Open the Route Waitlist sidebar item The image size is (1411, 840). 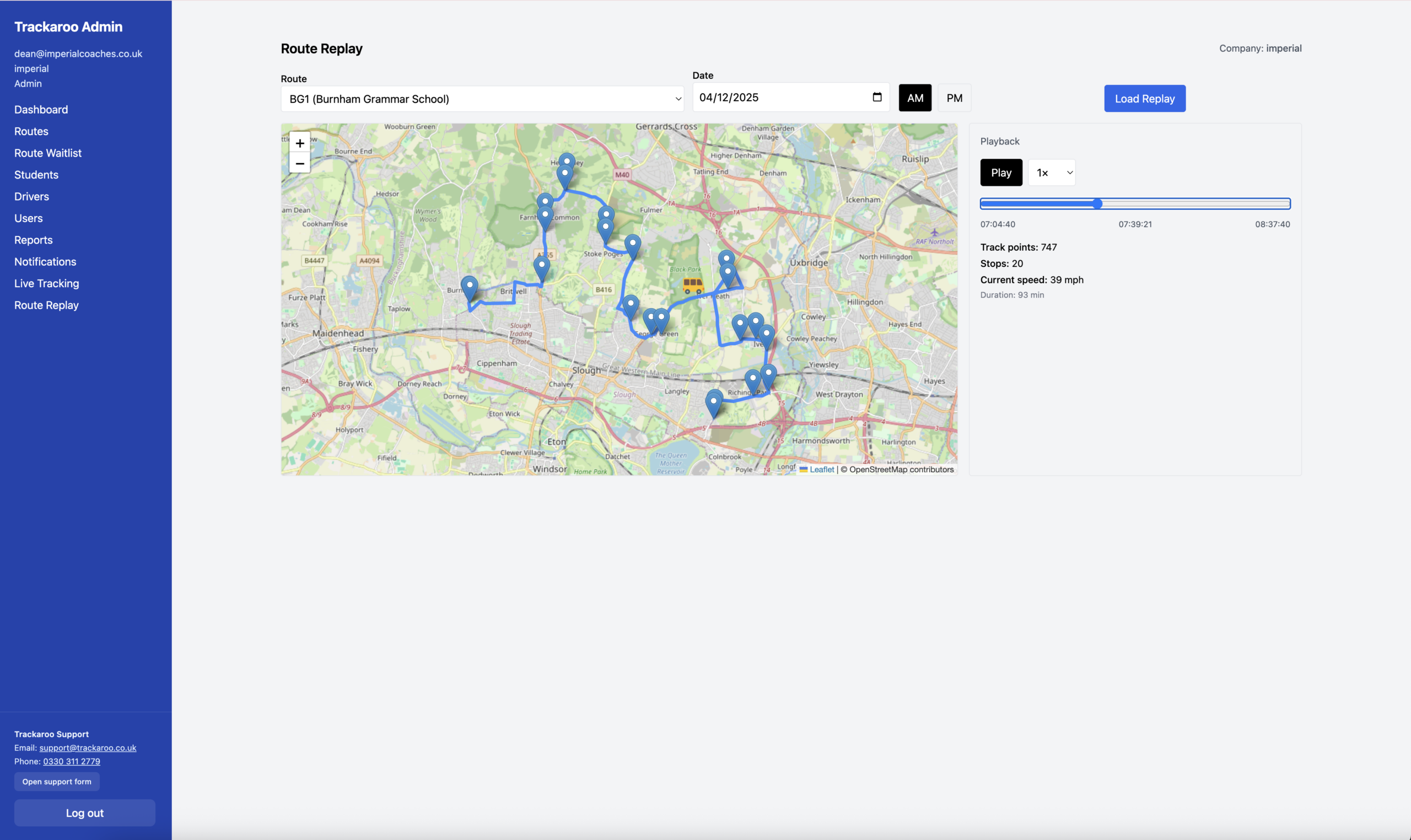pos(47,153)
